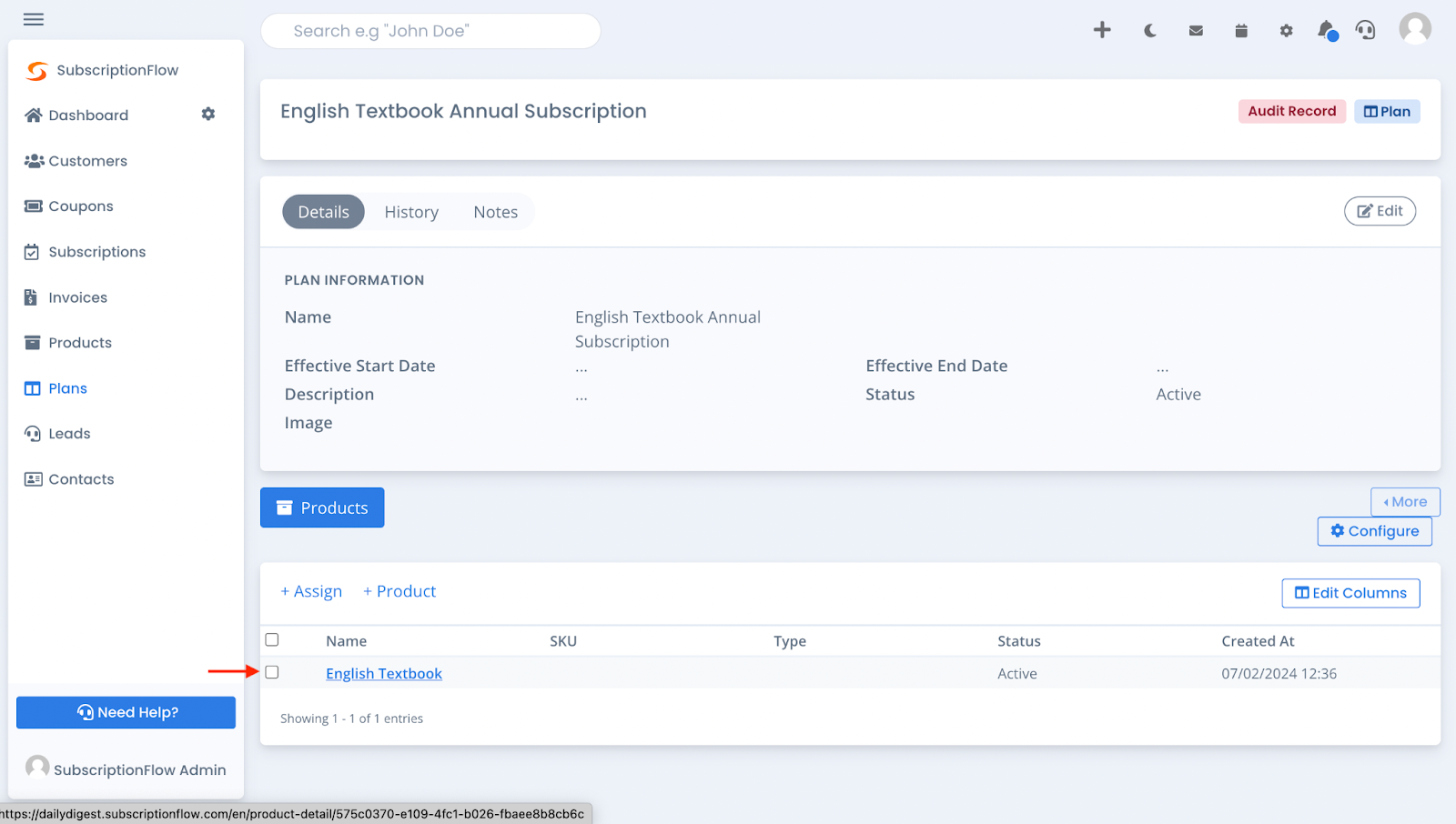This screenshot has height=824, width=1456.
Task: Click the Created At column header
Action: pos(1258,641)
